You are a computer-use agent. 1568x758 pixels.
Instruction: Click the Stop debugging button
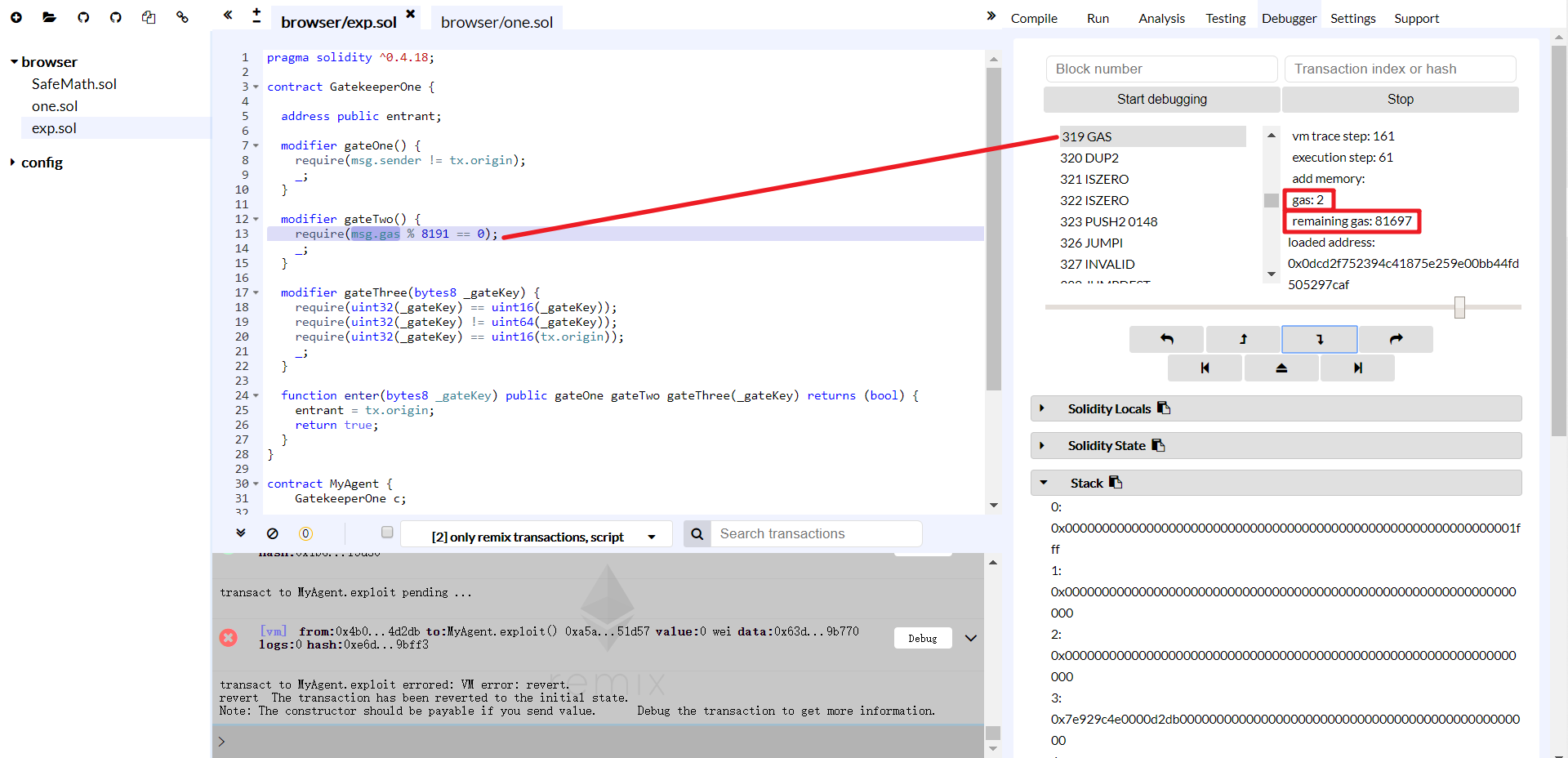(x=1400, y=99)
